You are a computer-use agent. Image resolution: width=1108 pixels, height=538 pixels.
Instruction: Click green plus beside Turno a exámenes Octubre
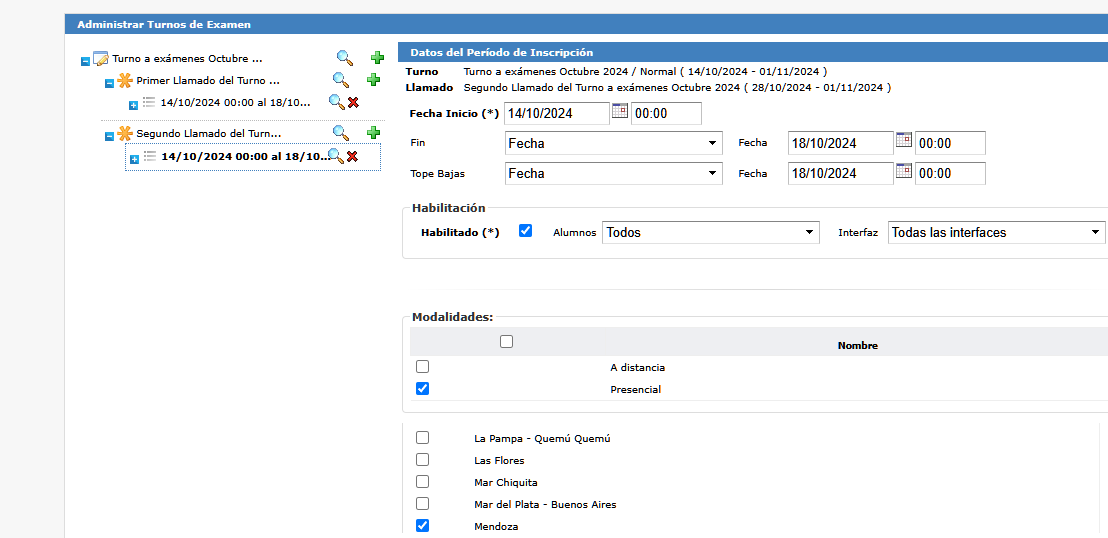[377, 58]
